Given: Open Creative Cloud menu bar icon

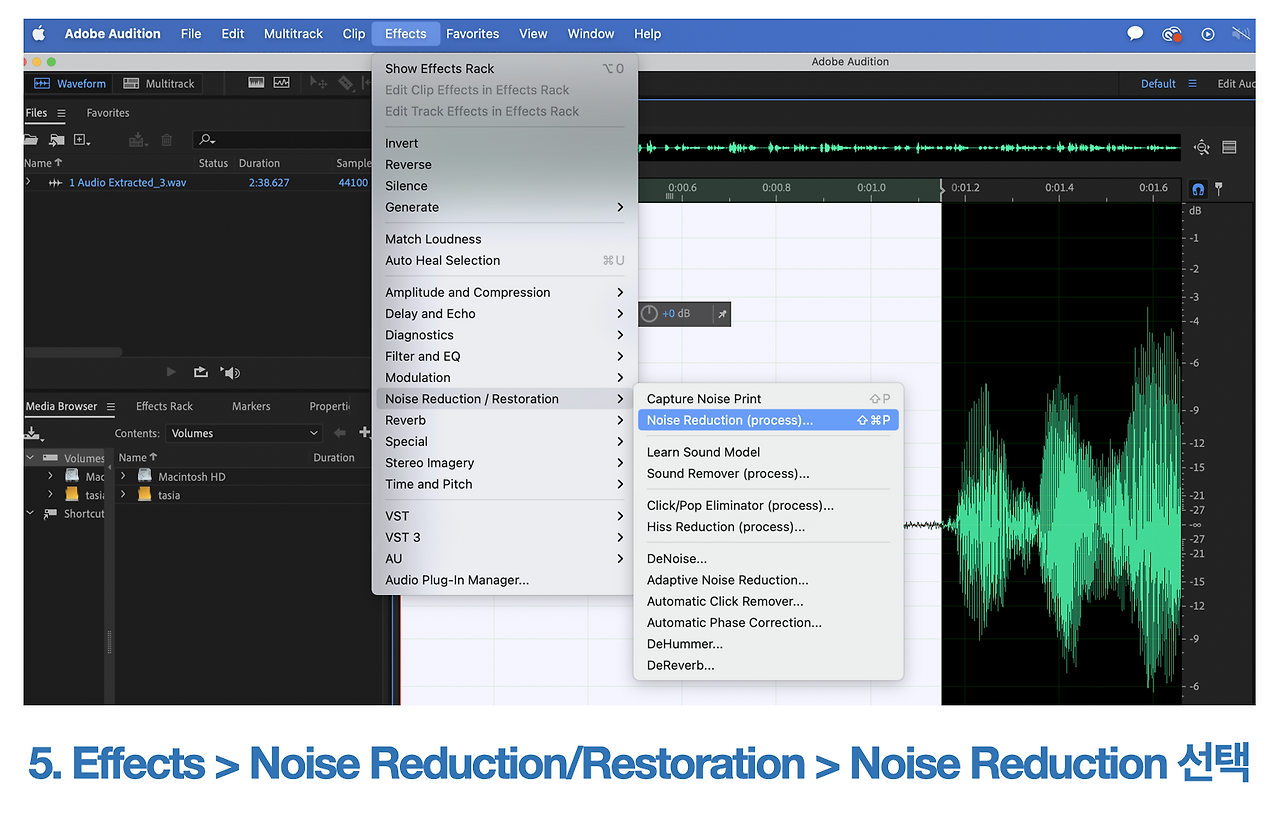Looking at the screenshot, I should (x=1172, y=34).
